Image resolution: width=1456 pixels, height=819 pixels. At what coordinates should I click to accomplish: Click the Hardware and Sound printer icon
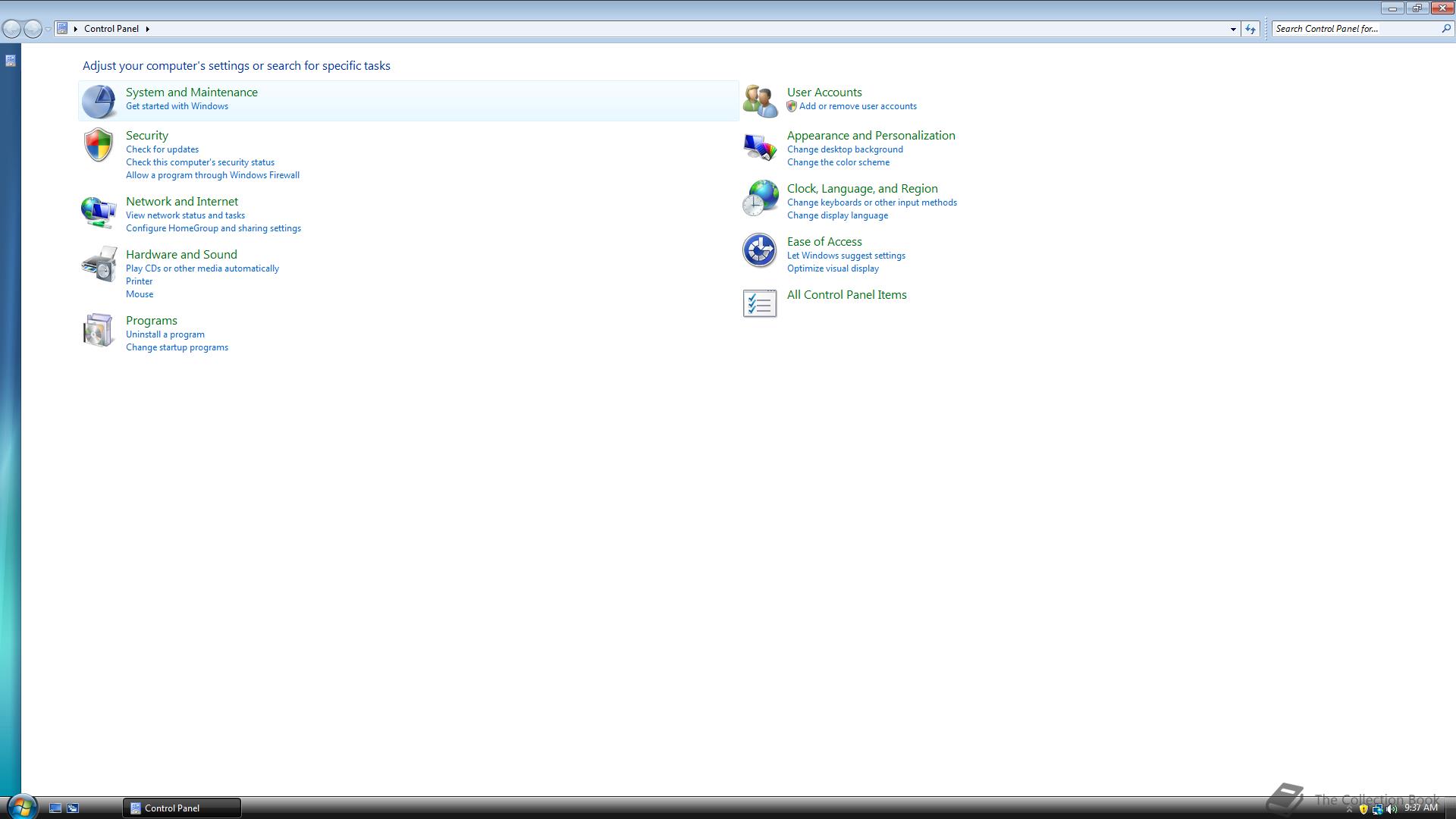(99, 264)
